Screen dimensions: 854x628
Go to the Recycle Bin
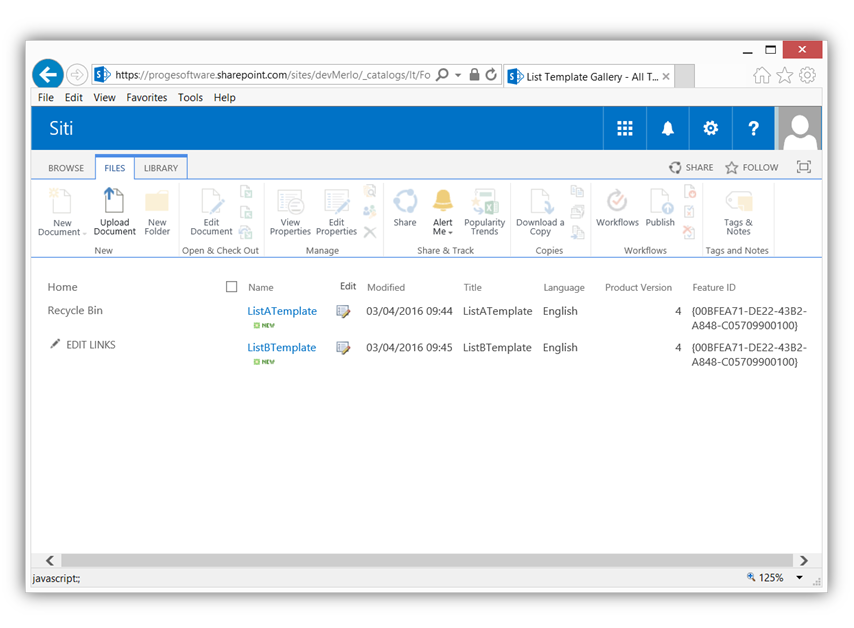point(75,310)
